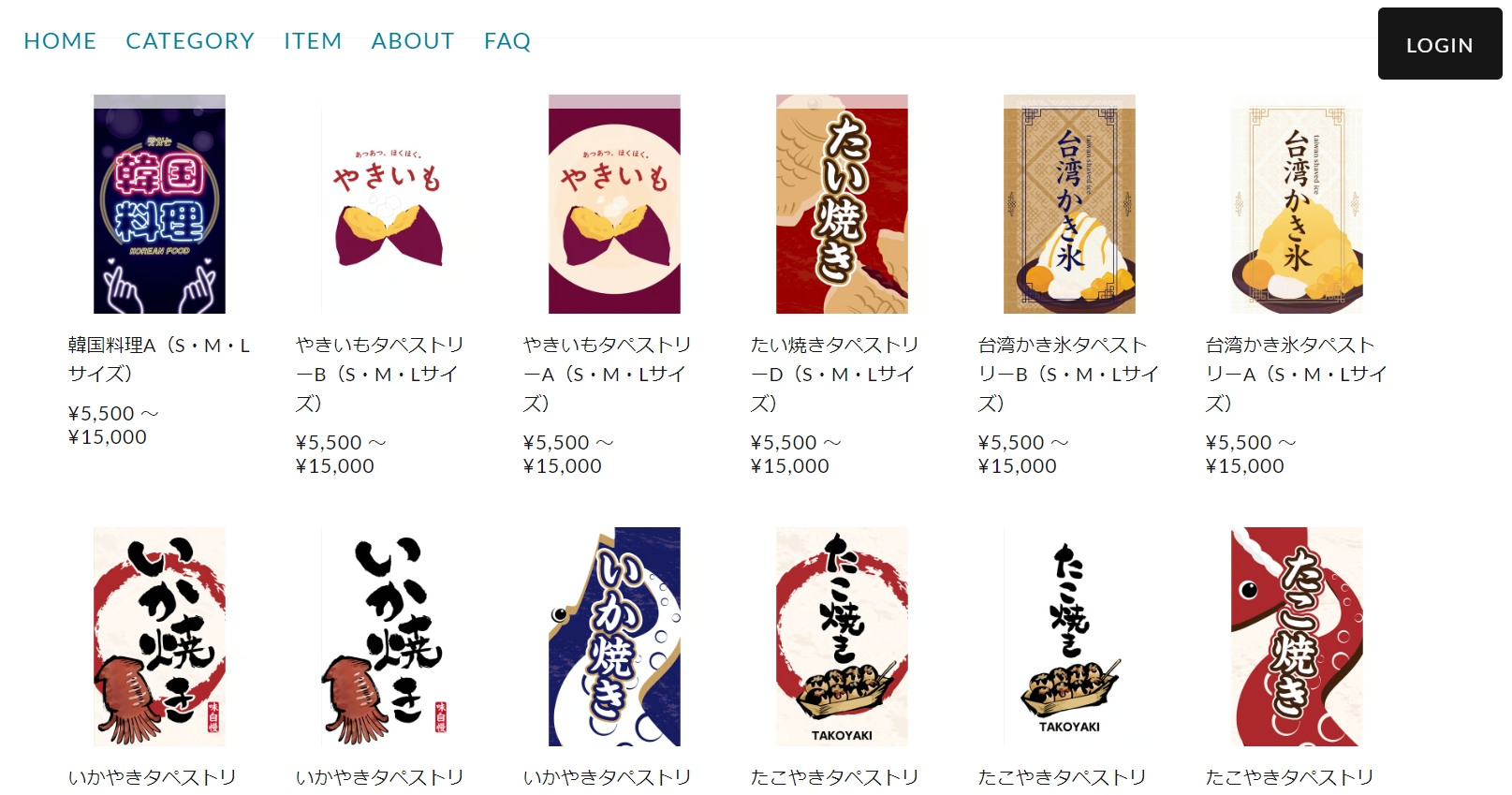1512x795 pixels.
Task: Open the 韓国料理A（S・M・Lサイズ）title link
Action: point(159,360)
